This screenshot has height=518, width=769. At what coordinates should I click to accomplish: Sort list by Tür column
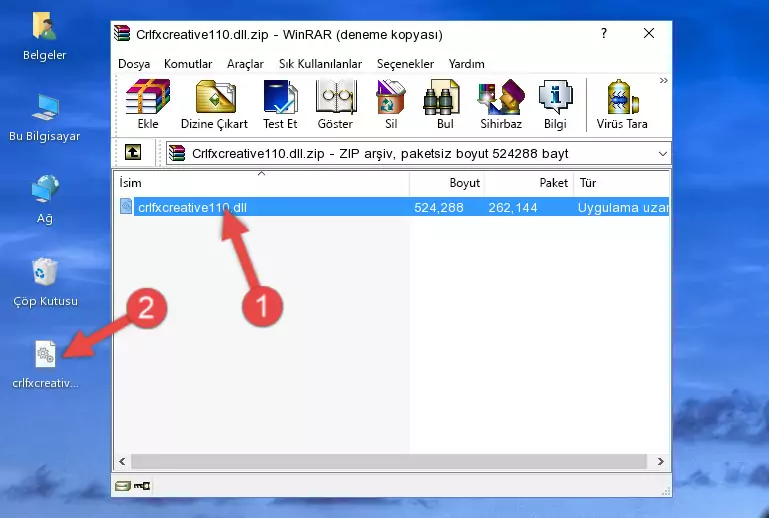[621, 183]
